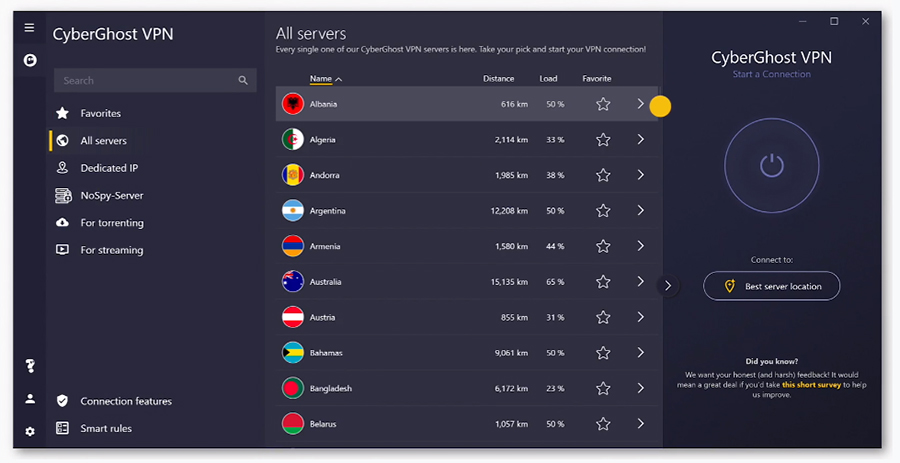The width and height of the screenshot is (900, 463).
Task: Click the Smart rules icon
Action: 63,428
